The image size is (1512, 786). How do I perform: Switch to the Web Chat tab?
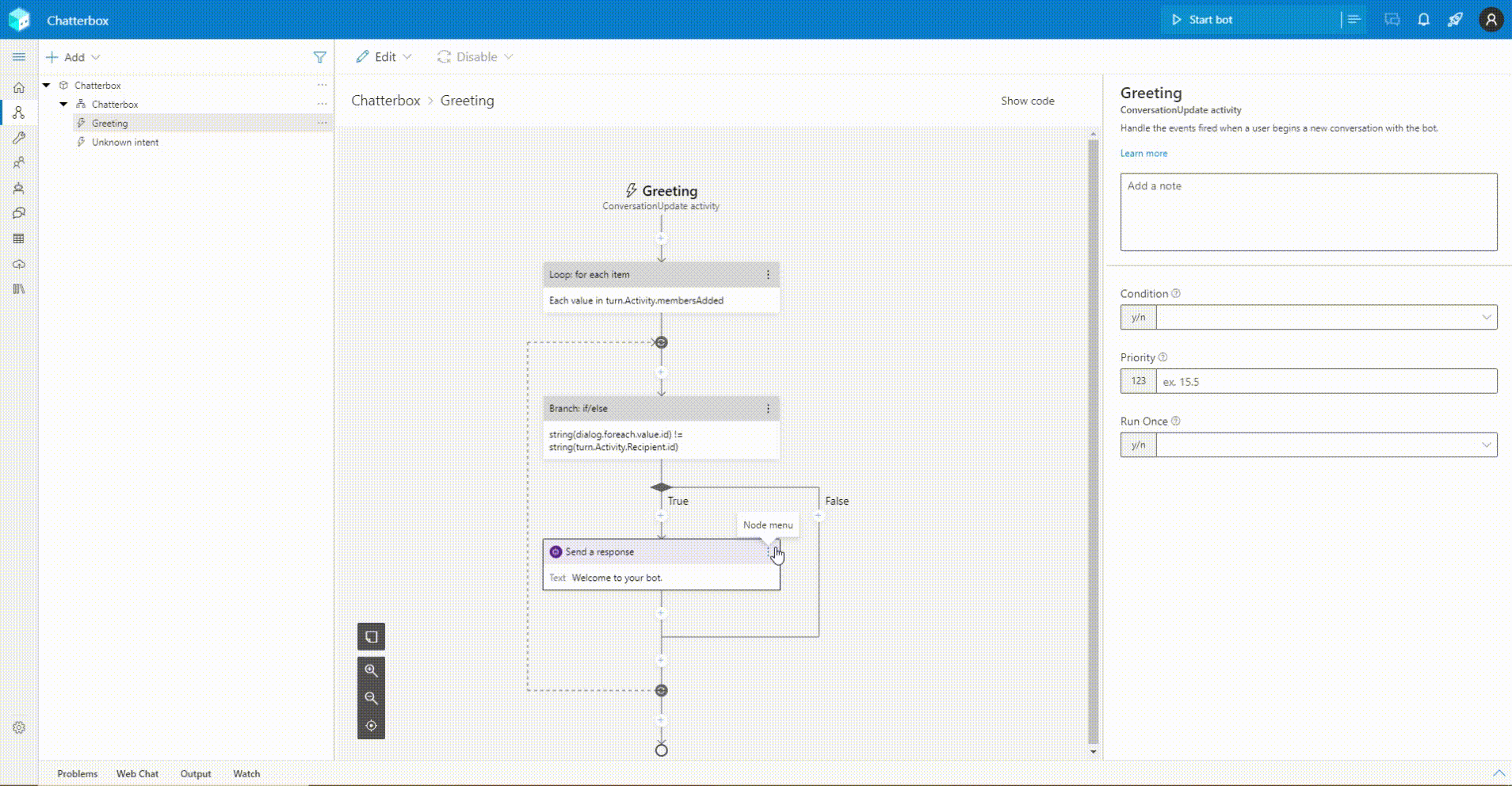[x=137, y=774]
